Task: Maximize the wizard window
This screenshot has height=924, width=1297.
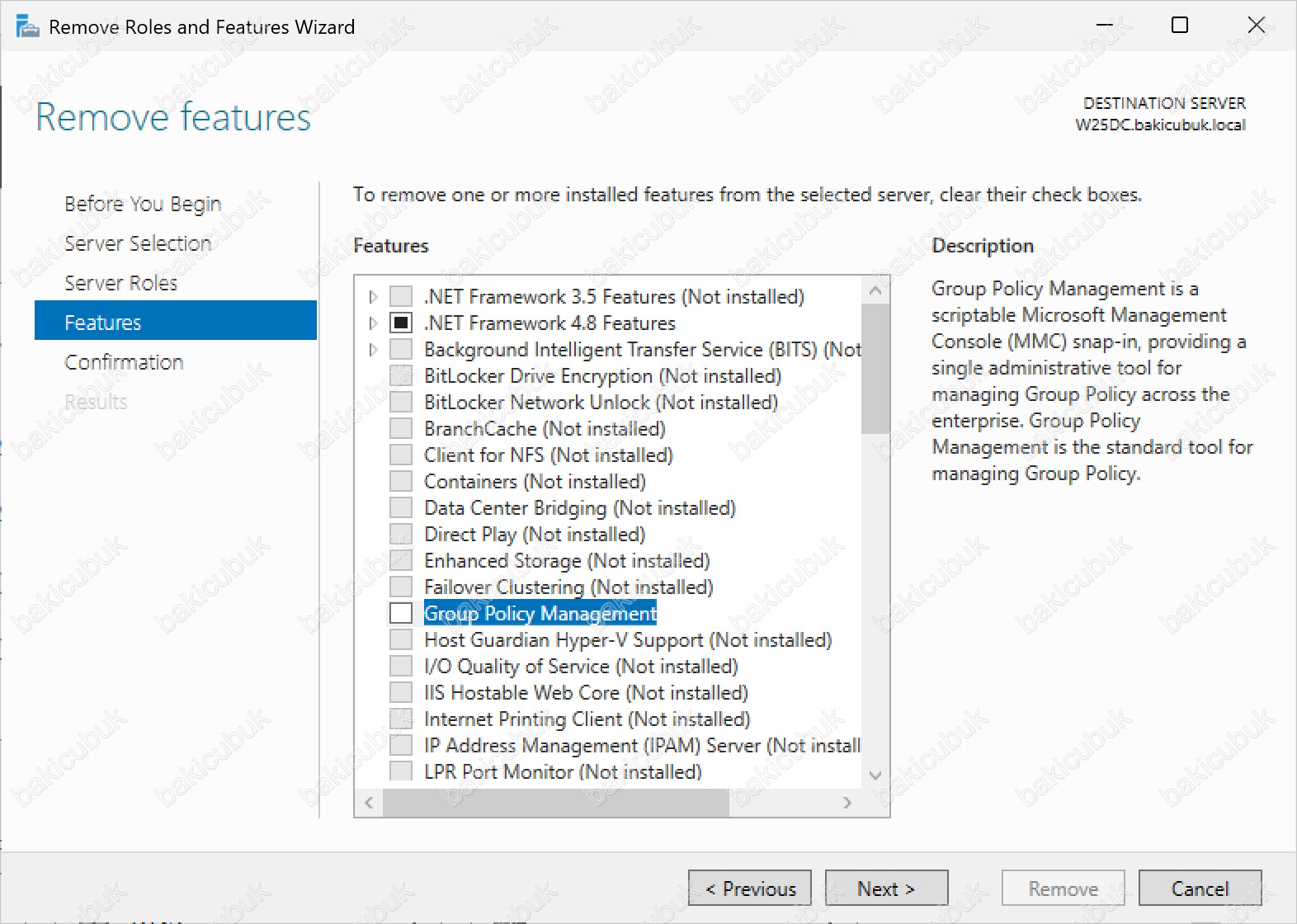Action: (1180, 26)
